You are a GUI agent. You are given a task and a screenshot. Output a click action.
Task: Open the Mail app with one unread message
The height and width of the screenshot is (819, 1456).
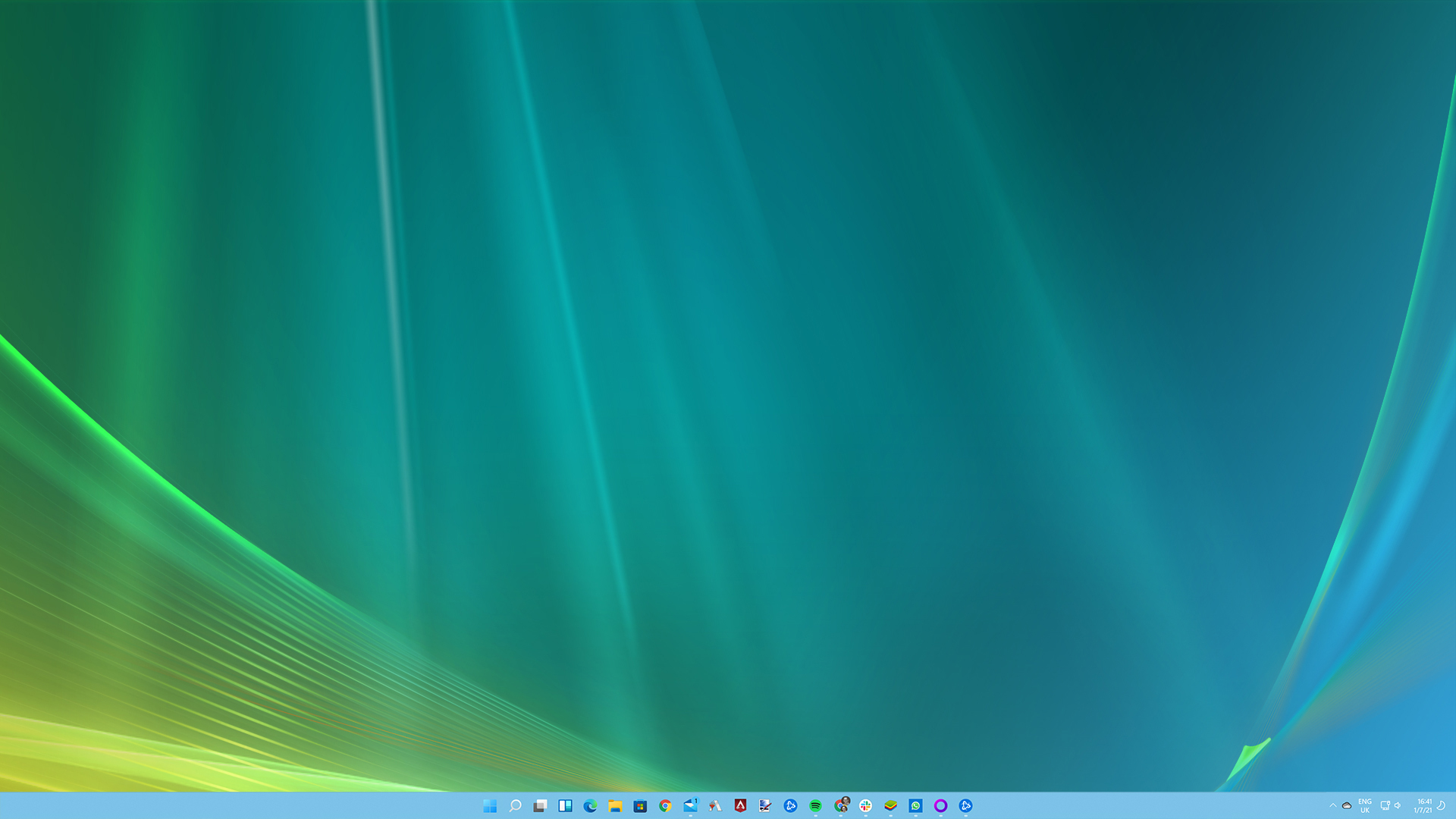690,805
